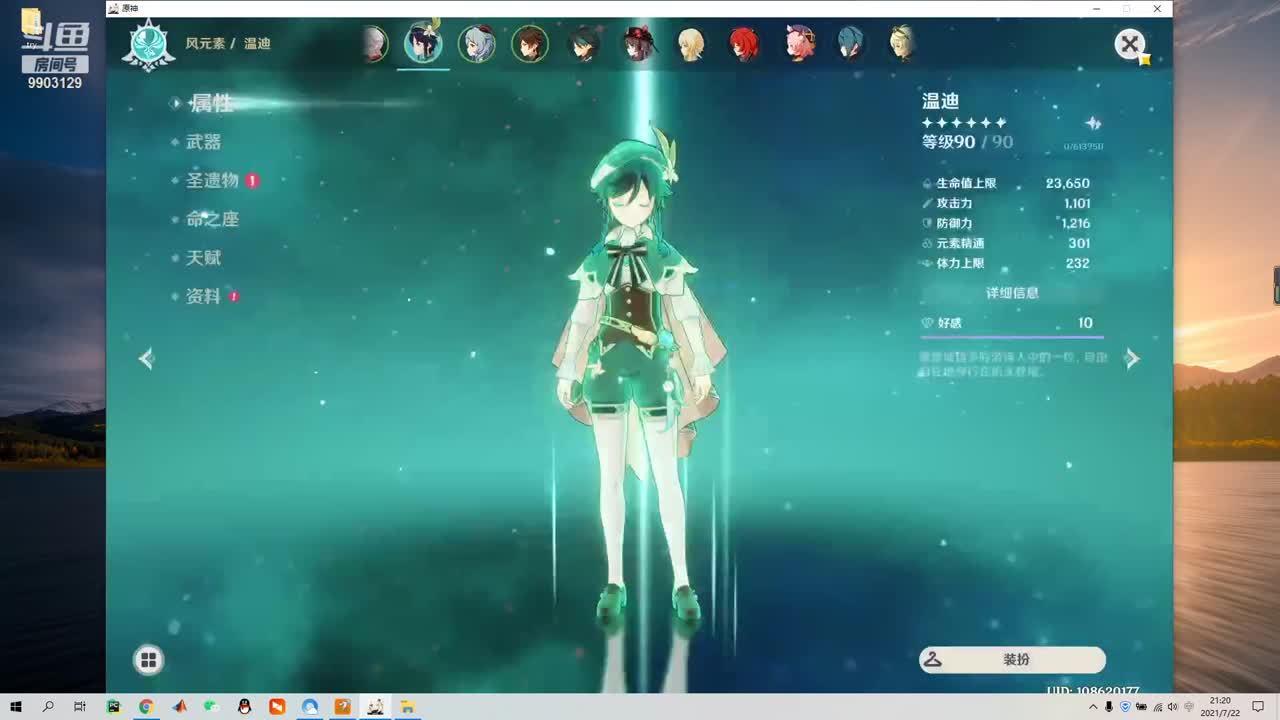
Task: Go to the next character with right arrow
Action: pos(1132,358)
